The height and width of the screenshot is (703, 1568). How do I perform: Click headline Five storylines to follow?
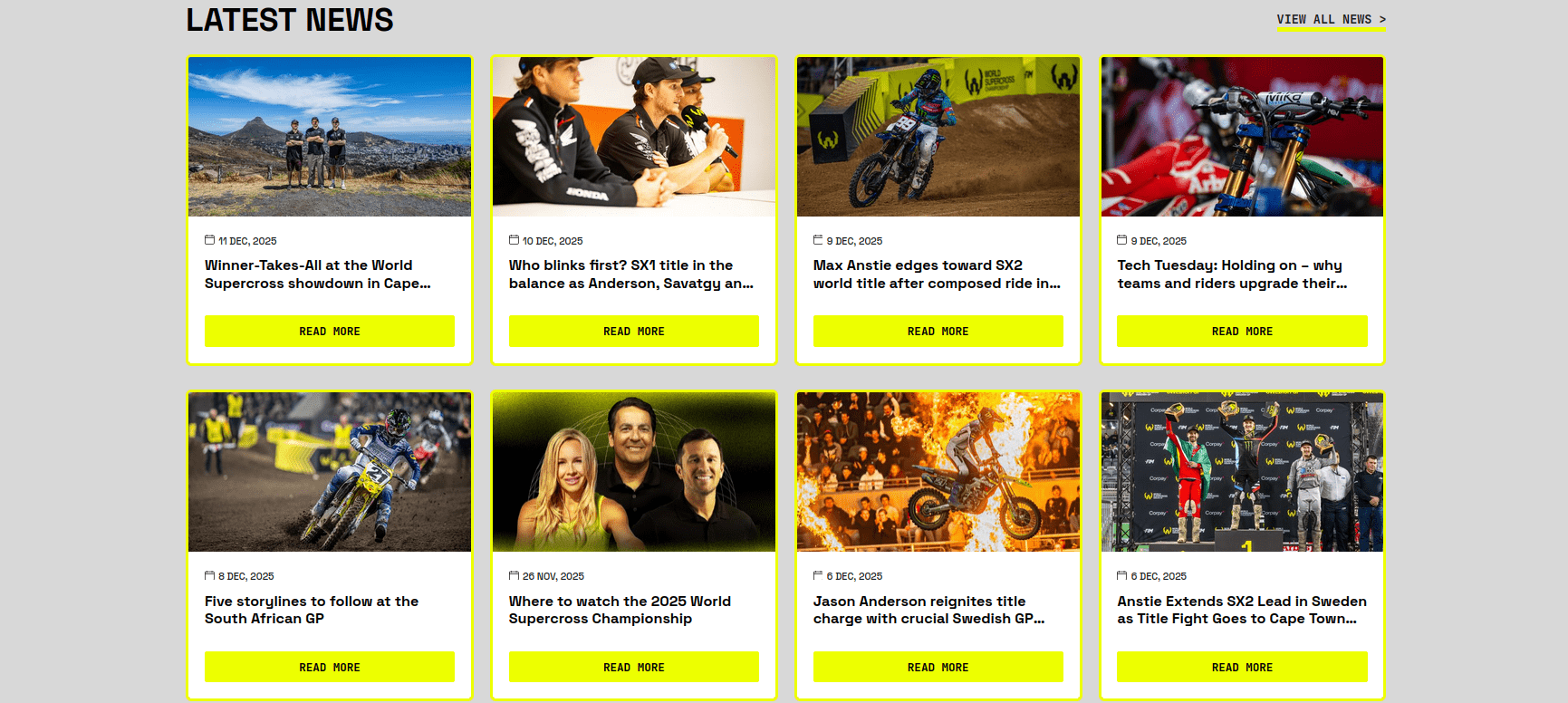(312, 610)
